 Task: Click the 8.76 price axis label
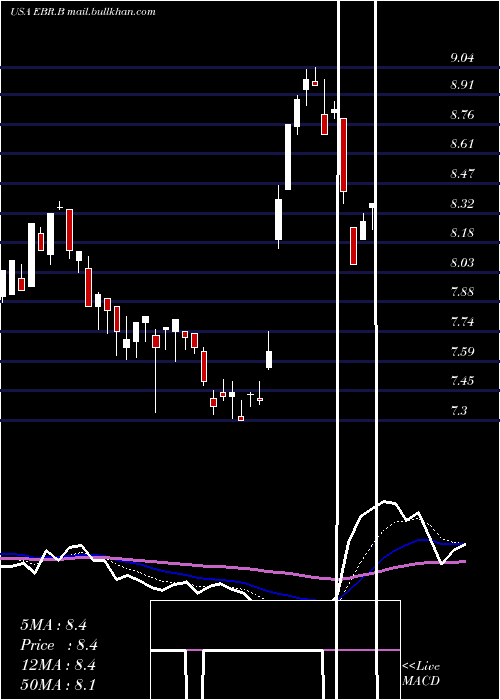point(462,115)
